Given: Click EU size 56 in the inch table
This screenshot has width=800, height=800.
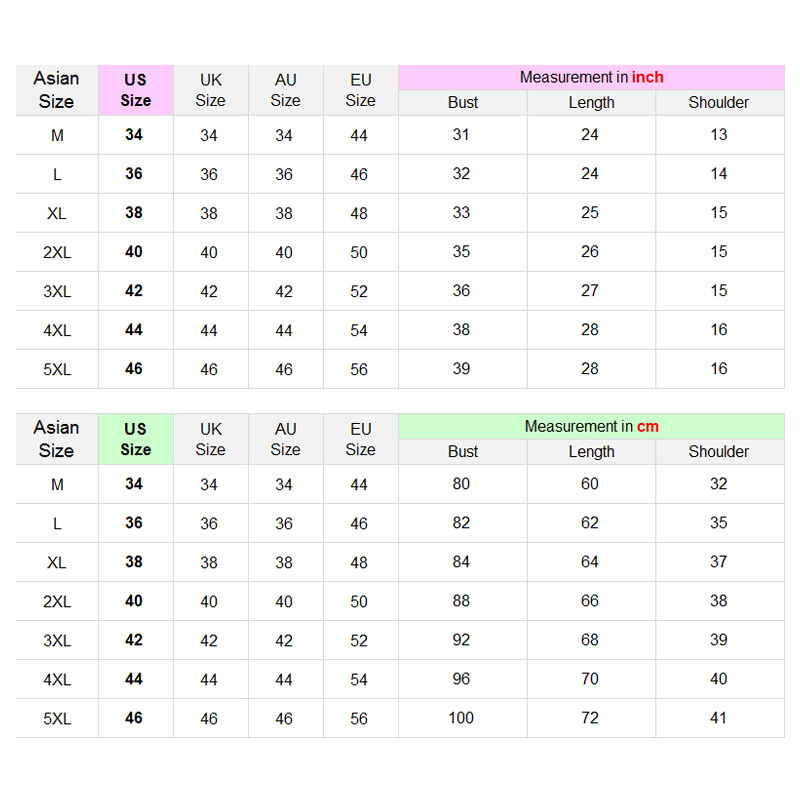Looking at the screenshot, I should coord(359,369).
